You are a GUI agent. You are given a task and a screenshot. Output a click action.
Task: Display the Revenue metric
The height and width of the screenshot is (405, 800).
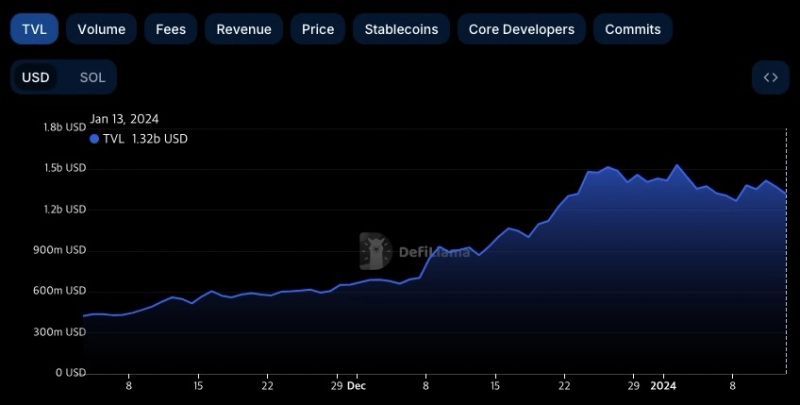click(244, 29)
